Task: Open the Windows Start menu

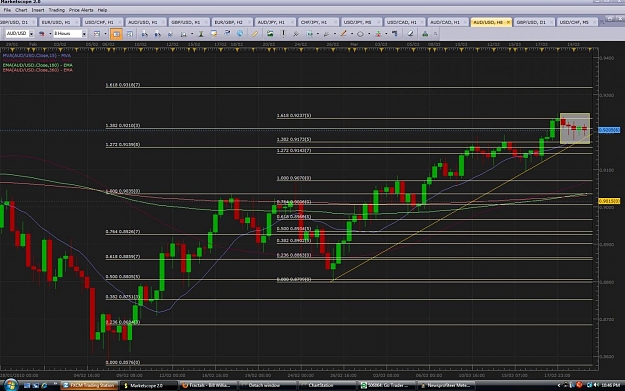Action: pyautogui.click(x=10, y=385)
